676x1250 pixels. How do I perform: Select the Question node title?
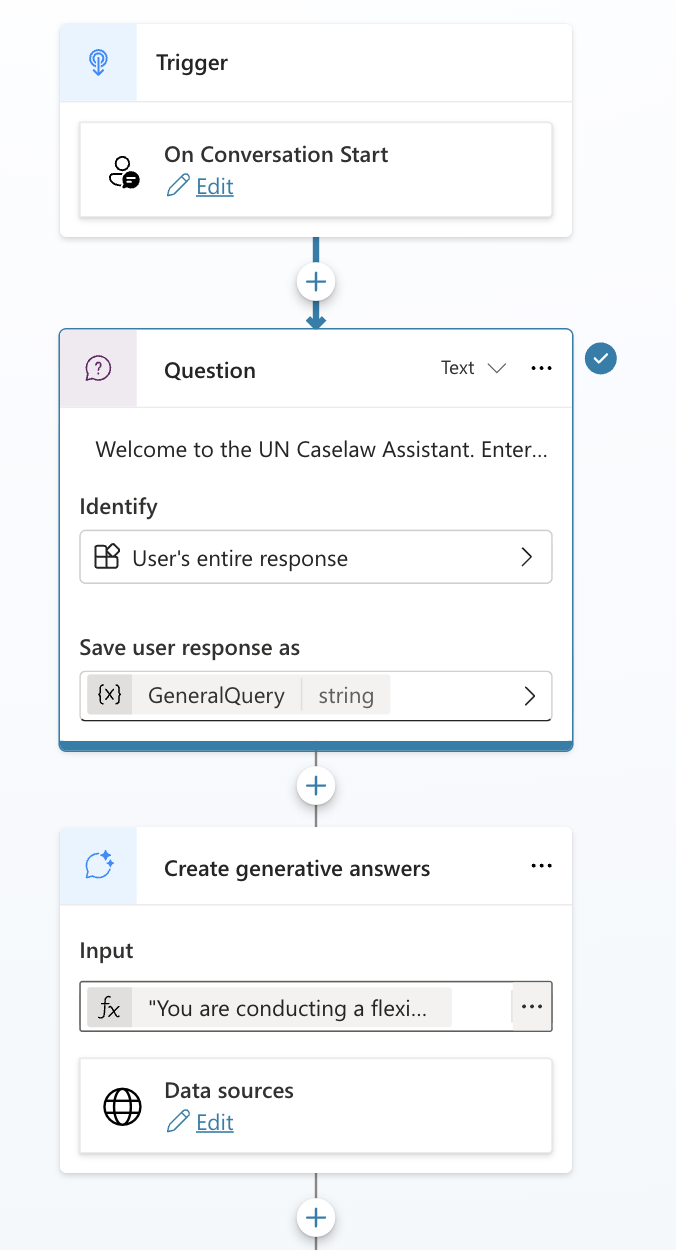tap(210, 370)
